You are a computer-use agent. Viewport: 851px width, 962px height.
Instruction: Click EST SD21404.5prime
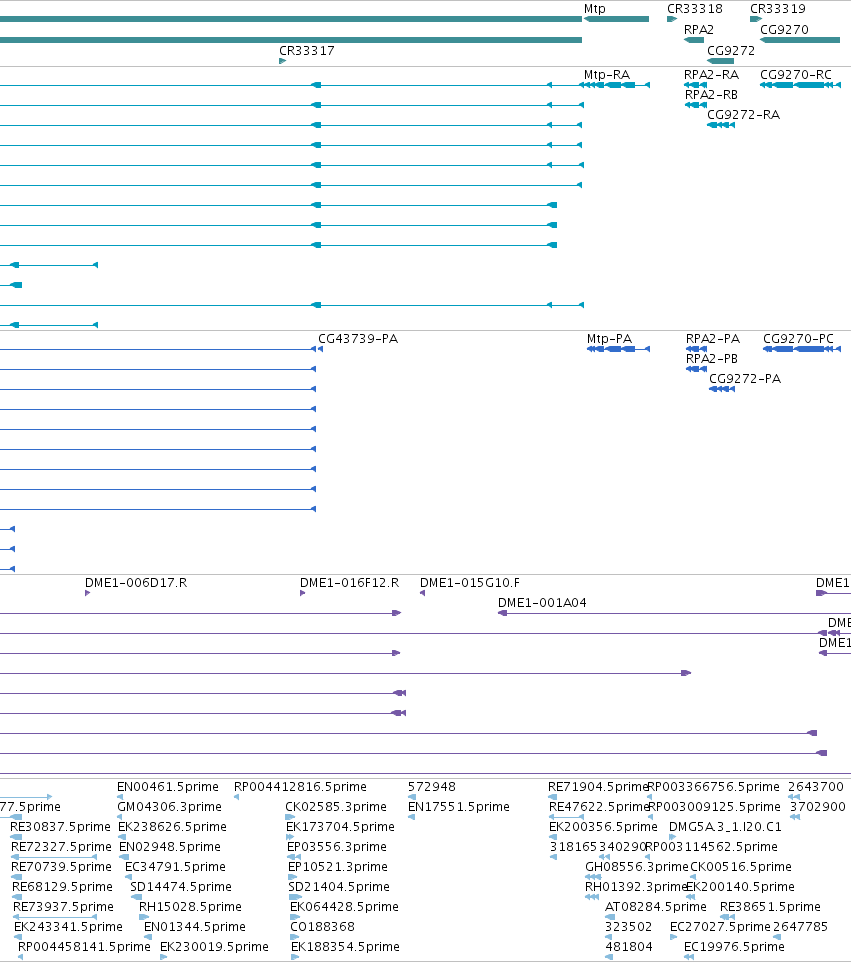339,887
